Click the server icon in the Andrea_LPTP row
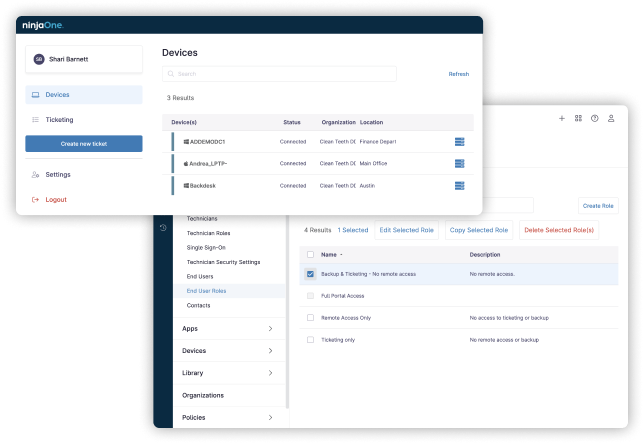The height and width of the screenshot is (444, 644). [459, 164]
